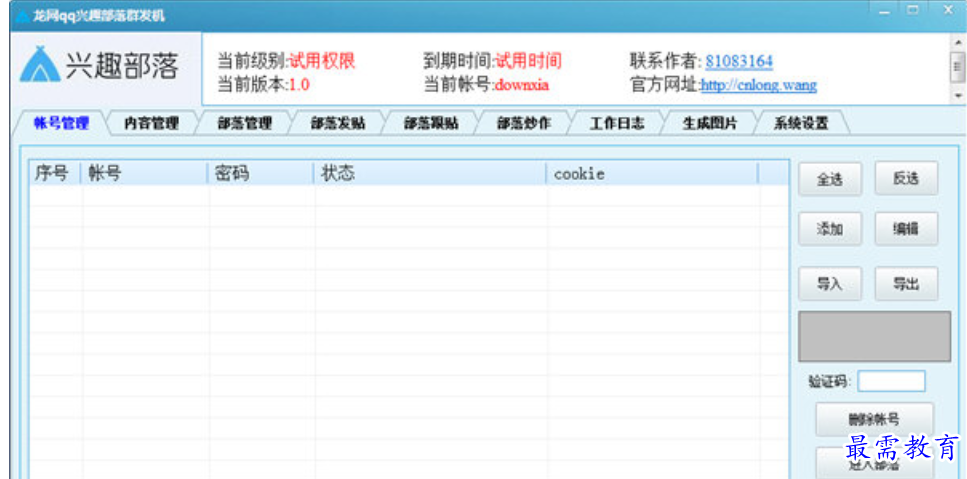
Task: Click the 全选 button
Action: coord(830,179)
